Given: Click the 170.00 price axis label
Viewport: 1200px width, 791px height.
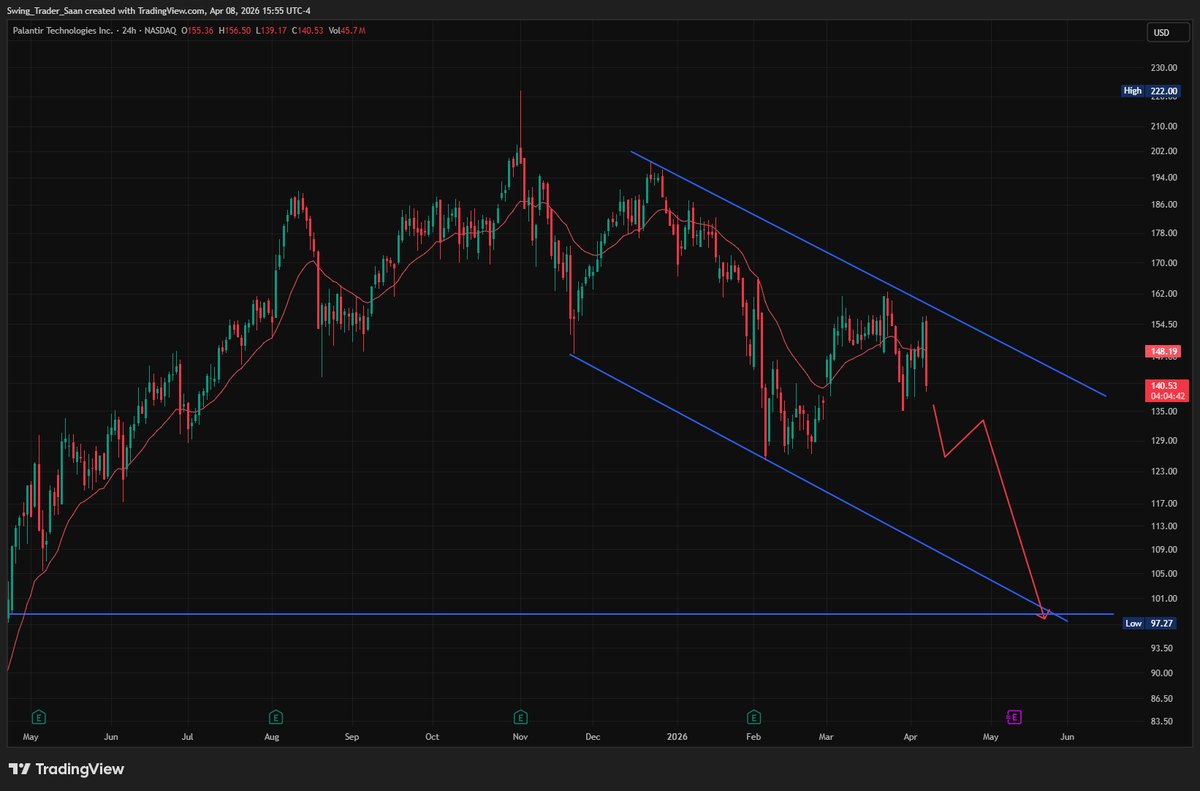Looking at the screenshot, I should pyautogui.click(x=1162, y=263).
